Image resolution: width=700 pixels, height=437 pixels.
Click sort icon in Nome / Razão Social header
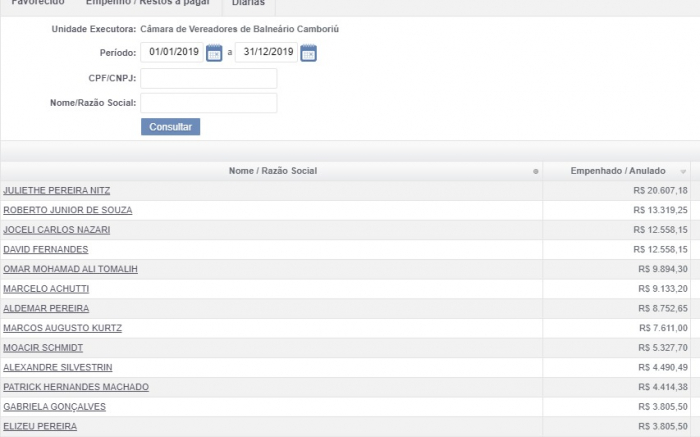pos(536,172)
